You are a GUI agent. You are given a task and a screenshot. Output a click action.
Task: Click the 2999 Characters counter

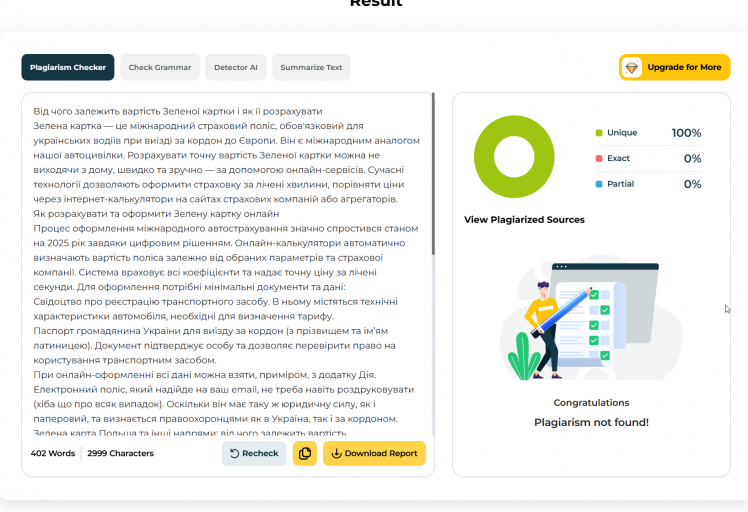click(121, 453)
